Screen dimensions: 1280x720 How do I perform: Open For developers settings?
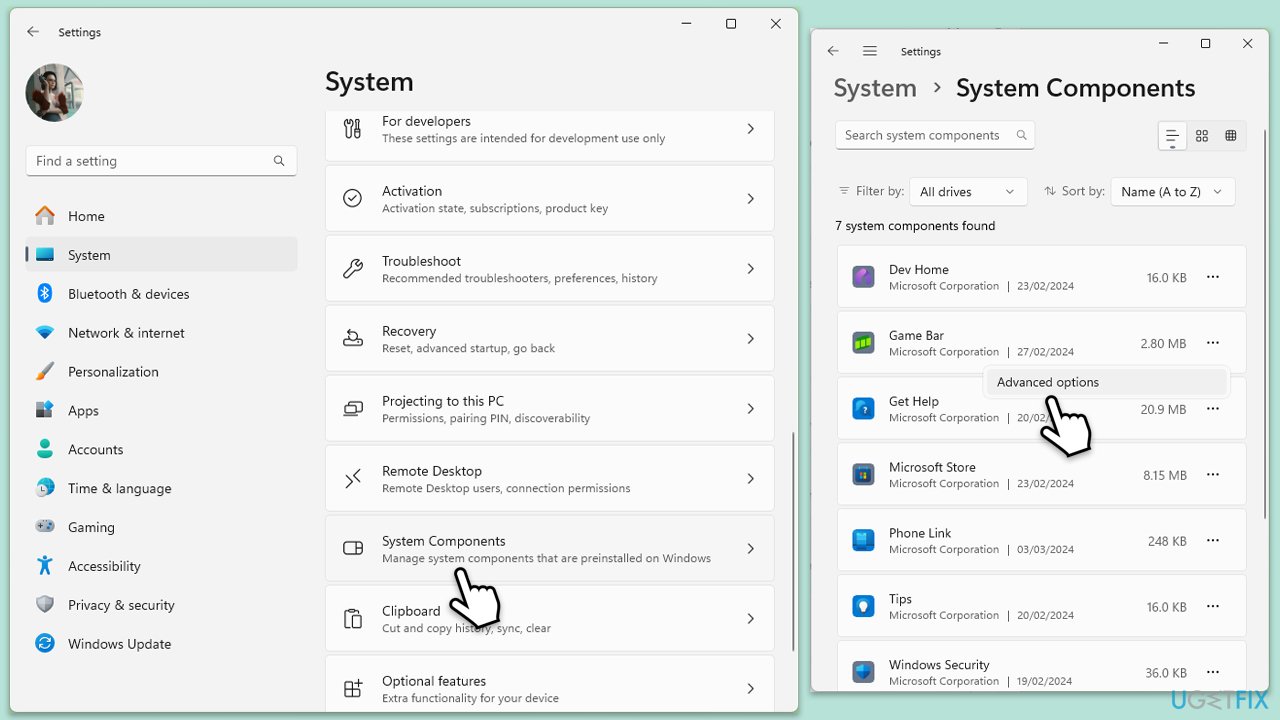(549, 135)
